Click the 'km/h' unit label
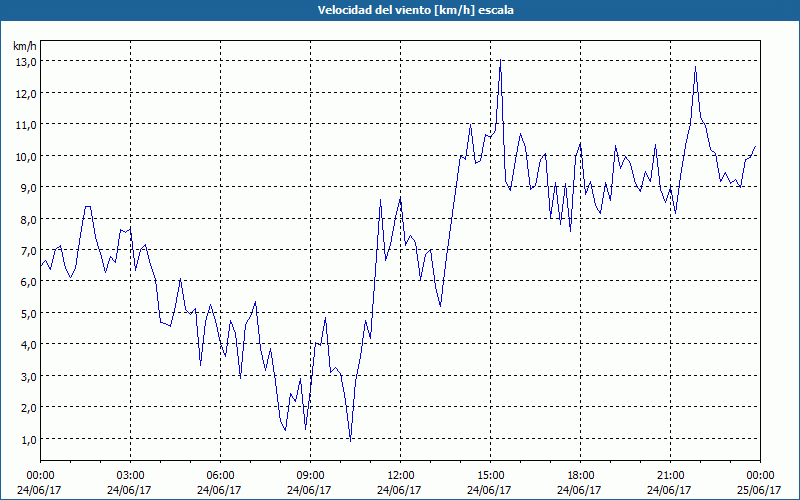800x500 pixels. pyautogui.click(x=25, y=46)
